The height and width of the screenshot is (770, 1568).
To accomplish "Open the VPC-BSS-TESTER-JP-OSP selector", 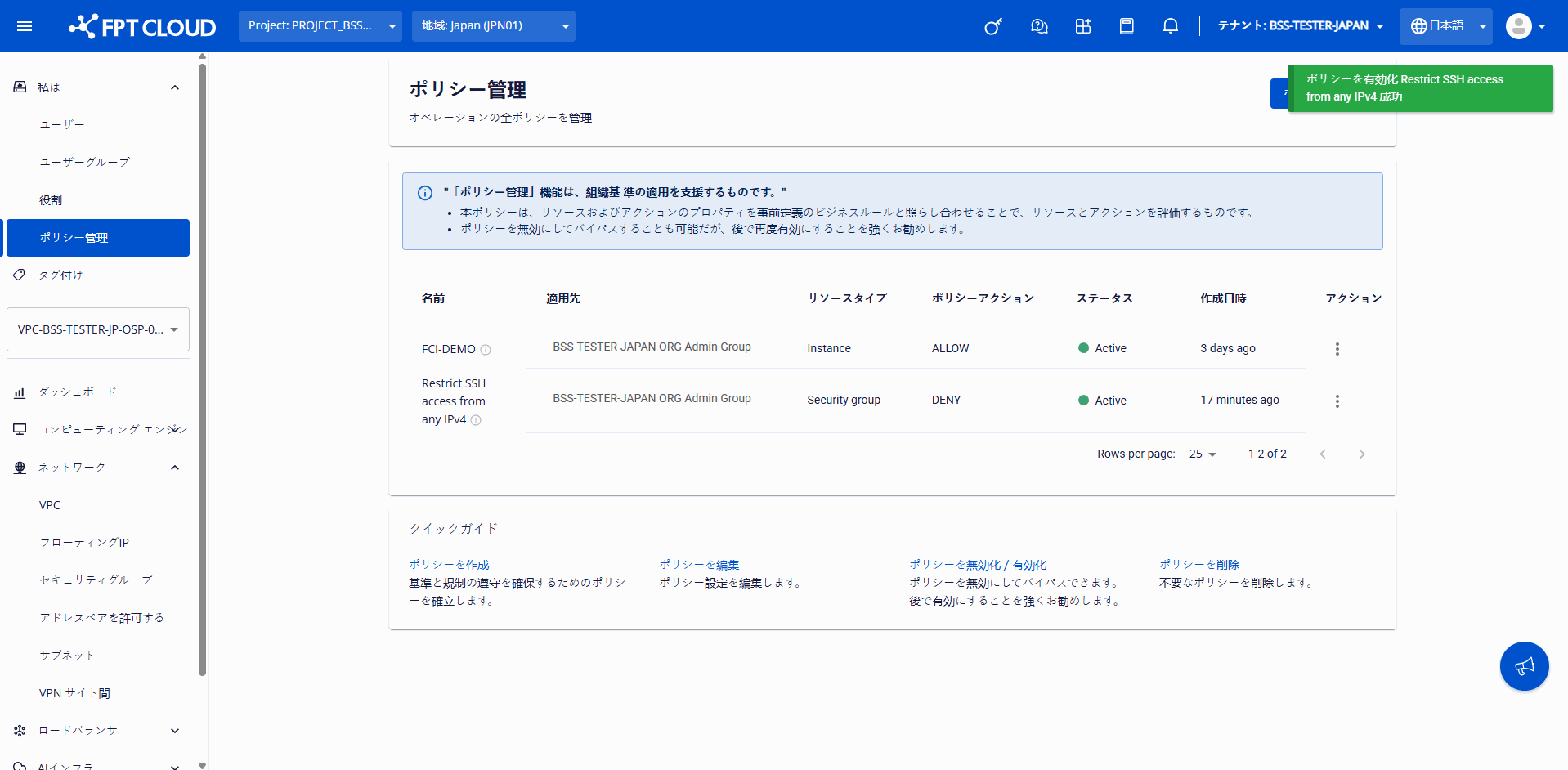I will (x=98, y=329).
